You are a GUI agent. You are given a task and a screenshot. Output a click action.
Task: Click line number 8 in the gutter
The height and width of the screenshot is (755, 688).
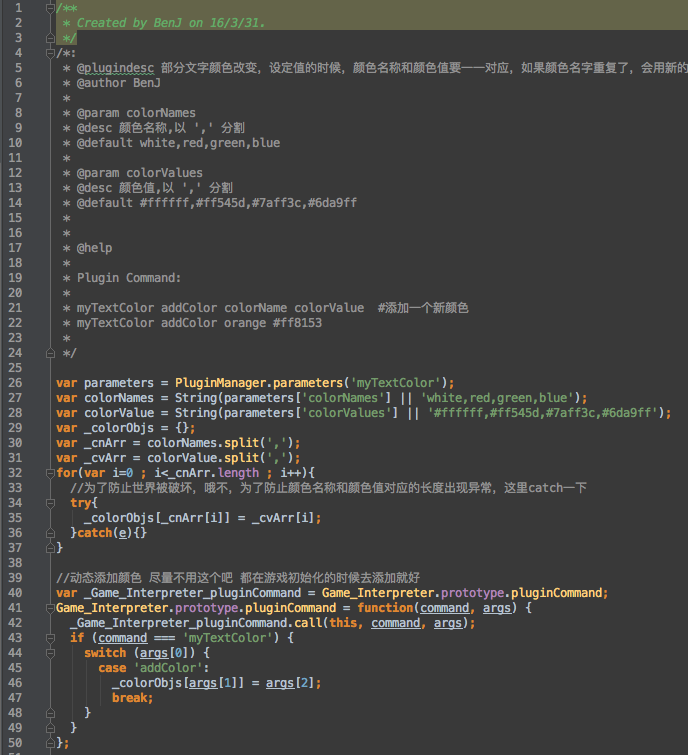[x=18, y=113]
